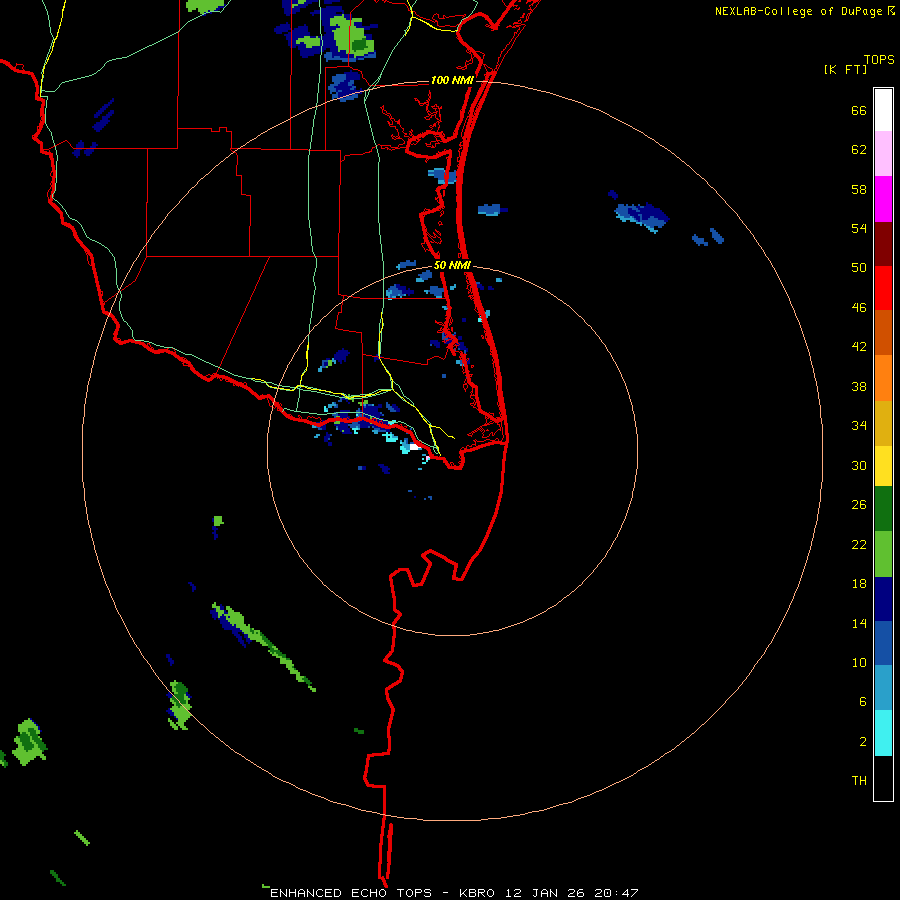Click the ENHANCED ECHO TOPS caption
The height and width of the screenshot is (900, 900).
351,893
